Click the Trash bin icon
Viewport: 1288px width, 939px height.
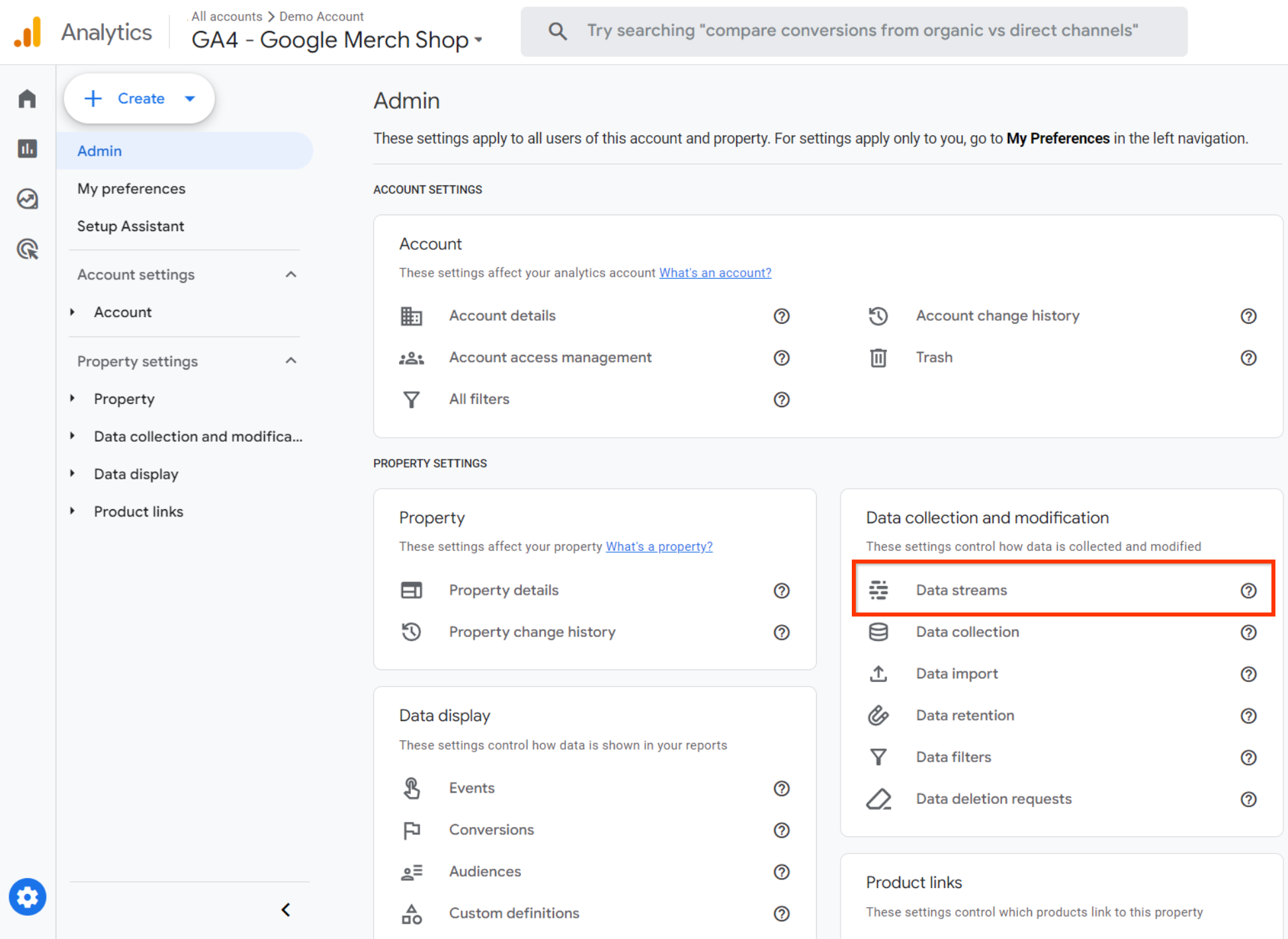click(x=878, y=358)
